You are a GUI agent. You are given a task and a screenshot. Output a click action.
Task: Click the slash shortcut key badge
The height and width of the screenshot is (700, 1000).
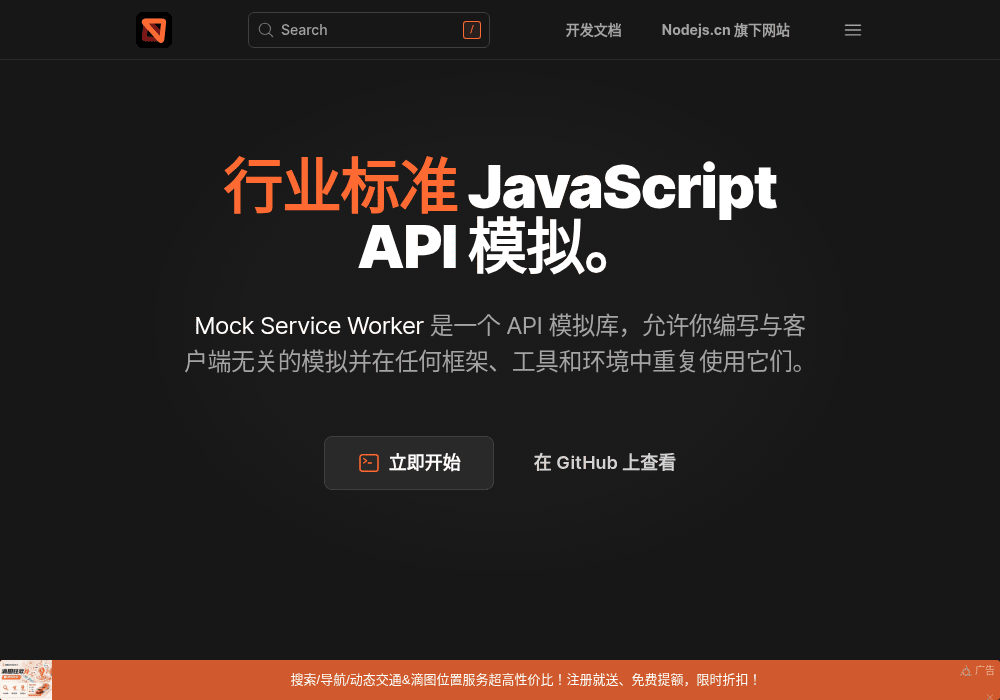click(x=472, y=30)
